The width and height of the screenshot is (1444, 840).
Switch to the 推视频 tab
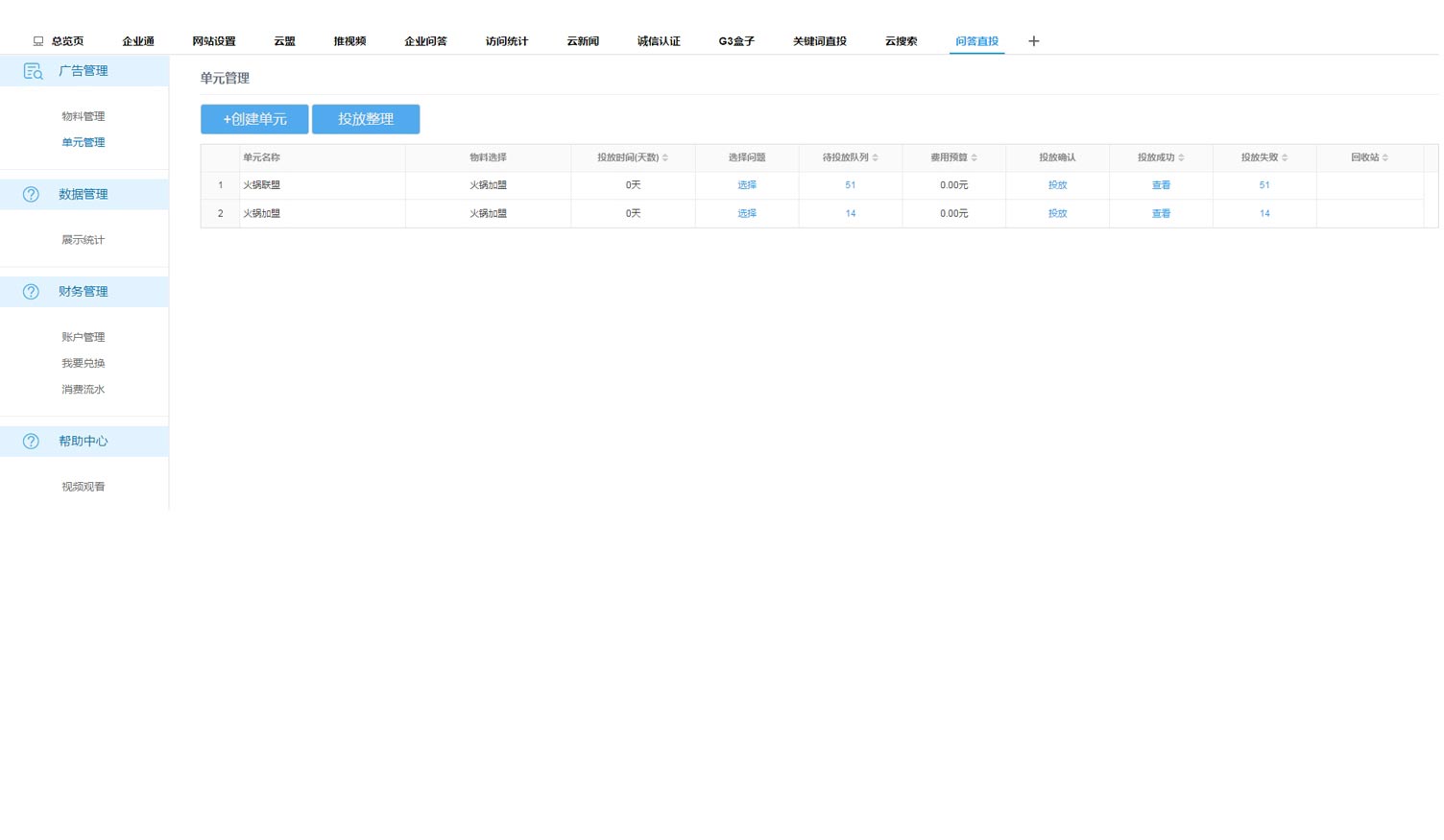pyautogui.click(x=349, y=41)
